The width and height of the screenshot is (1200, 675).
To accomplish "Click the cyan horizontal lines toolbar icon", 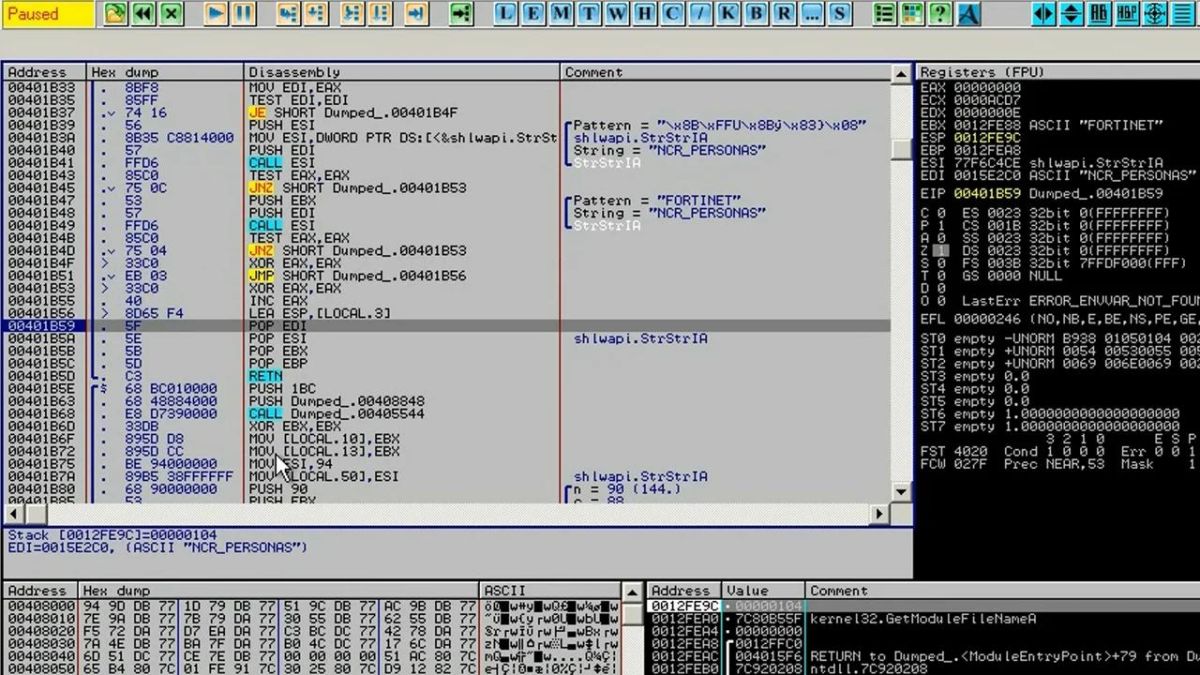I will 1184,14.
